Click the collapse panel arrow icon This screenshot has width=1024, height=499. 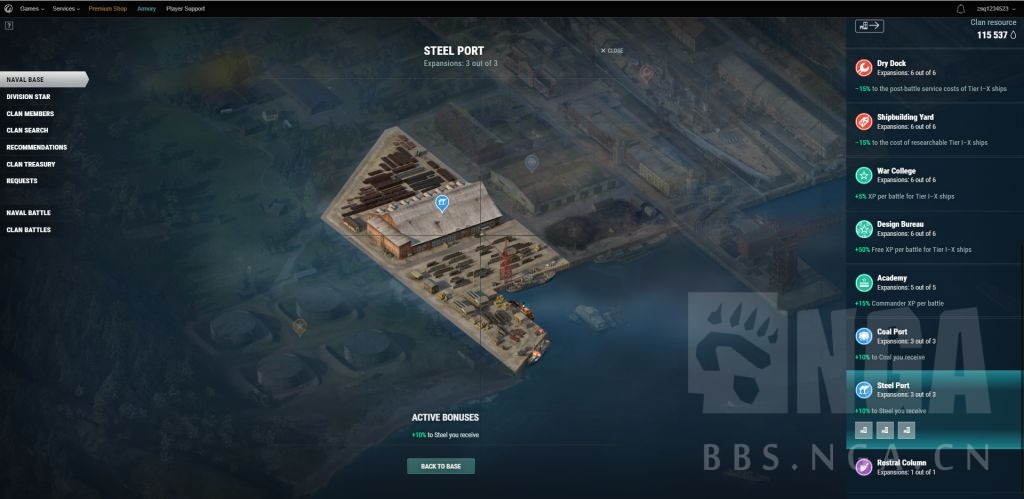869,26
